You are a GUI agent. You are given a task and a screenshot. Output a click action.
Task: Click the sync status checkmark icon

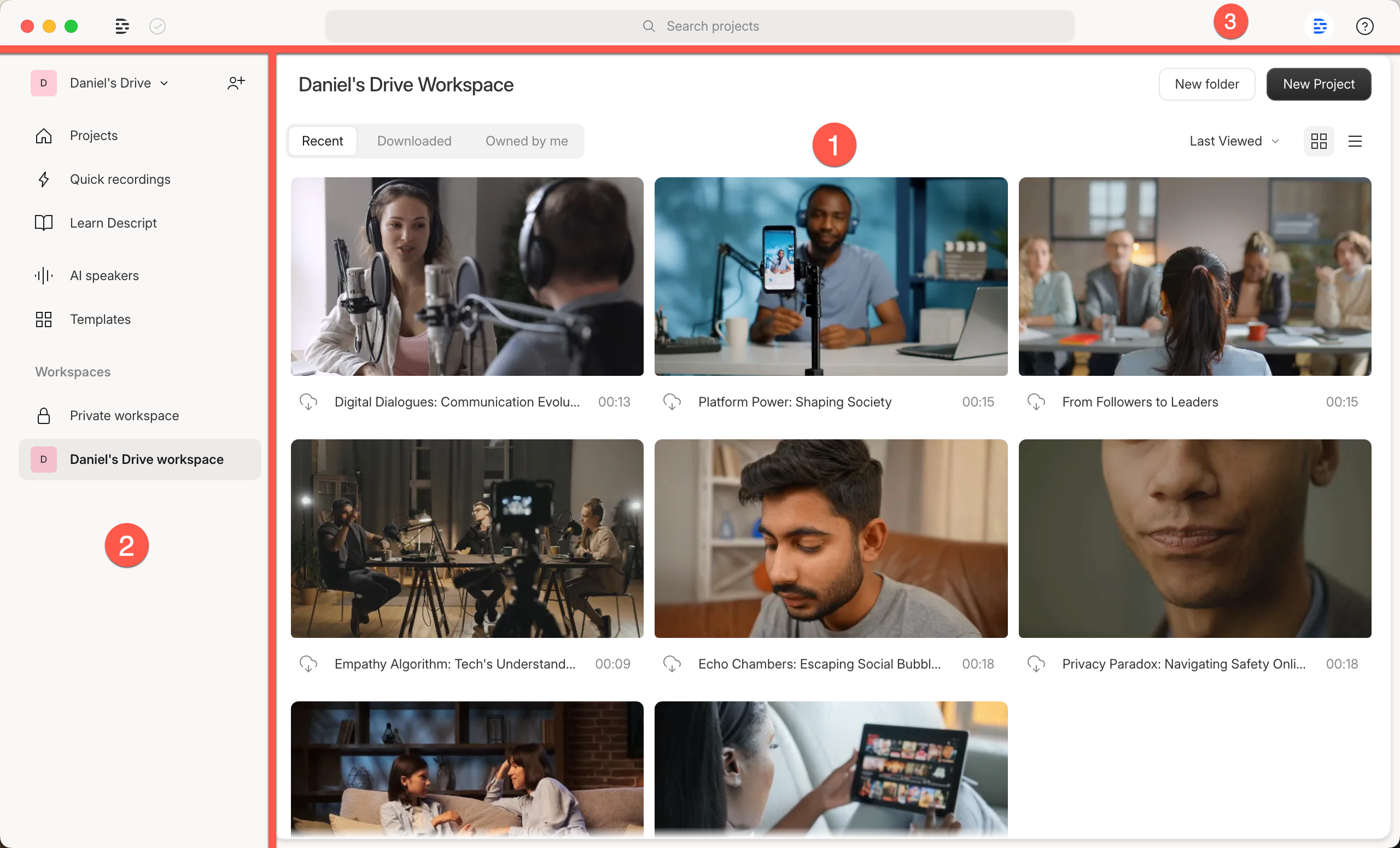tap(157, 26)
